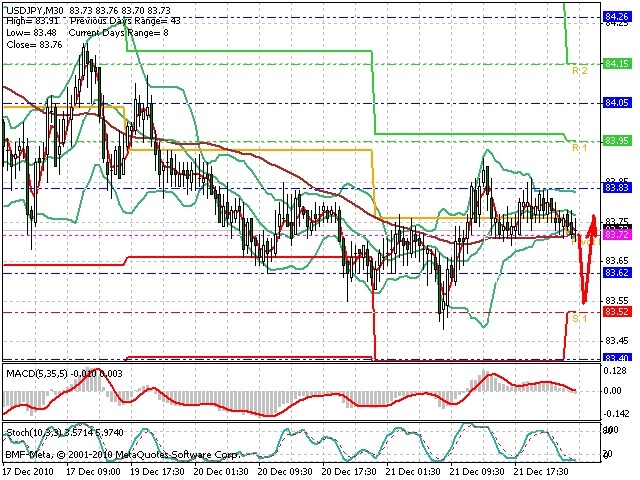
Task: Click the 0.128 MACD scale value
Action: click(x=617, y=371)
